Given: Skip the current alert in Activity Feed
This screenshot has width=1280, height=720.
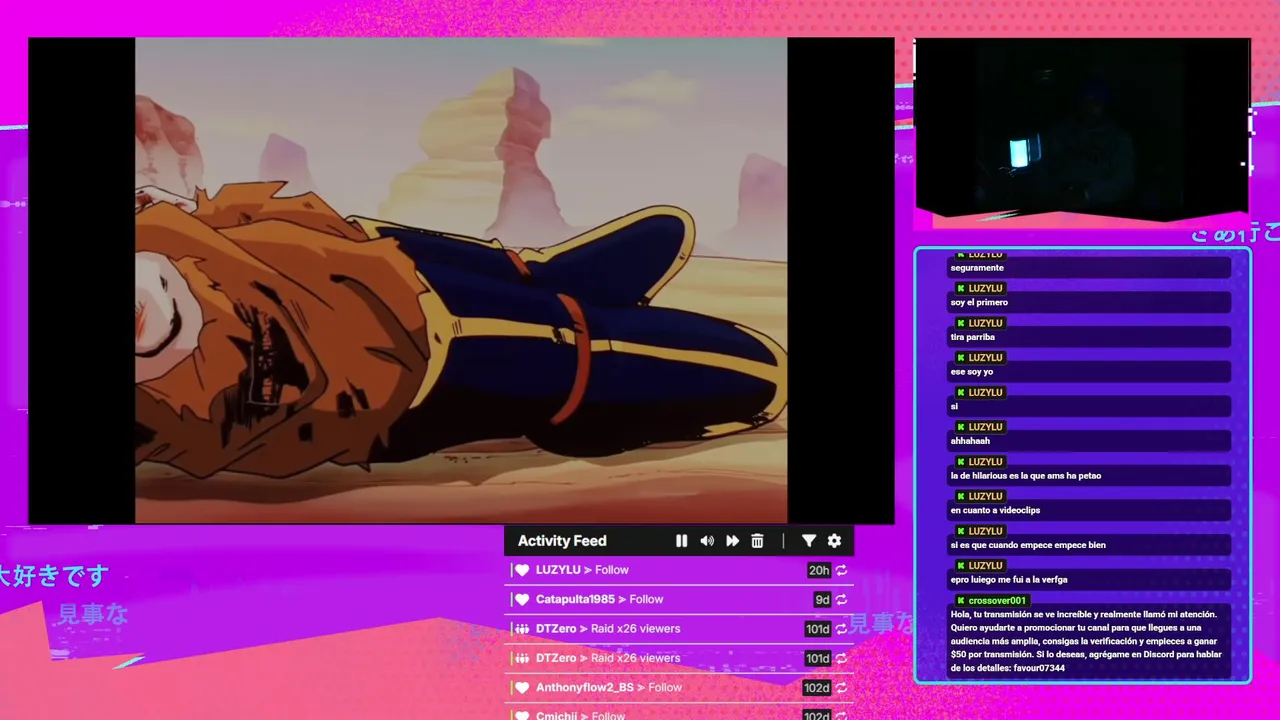Looking at the screenshot, I should pyautogui.click(x=732, y=541).
